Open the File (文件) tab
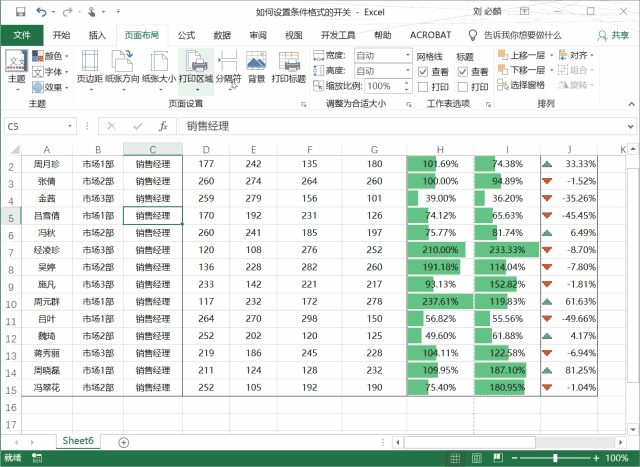The height and width of the screenshot is (467, 640). tap(22, 35)
